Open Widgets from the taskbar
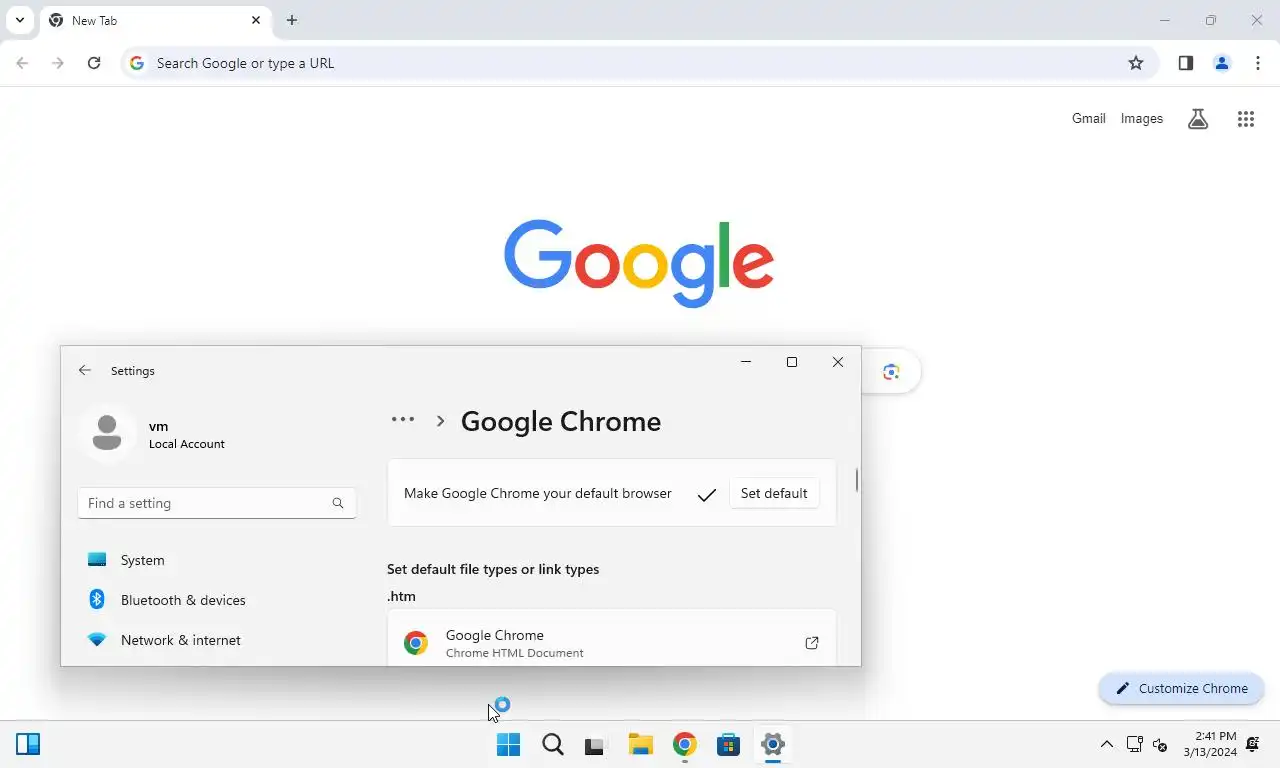Screen dimensions: 1280x768 [x=28, y=744]
